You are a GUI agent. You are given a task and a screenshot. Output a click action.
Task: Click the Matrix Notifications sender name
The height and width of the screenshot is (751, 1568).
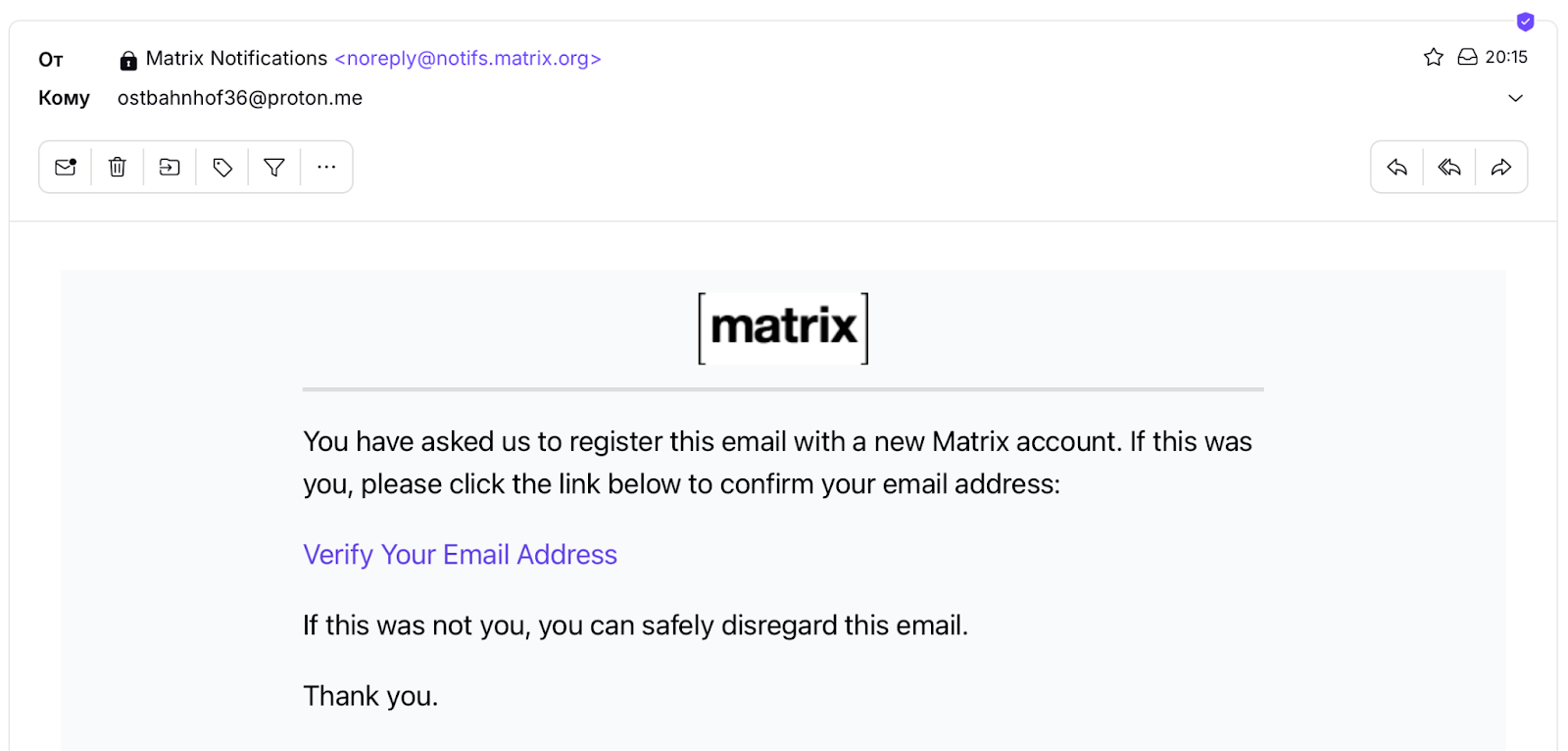coord(236,59)
